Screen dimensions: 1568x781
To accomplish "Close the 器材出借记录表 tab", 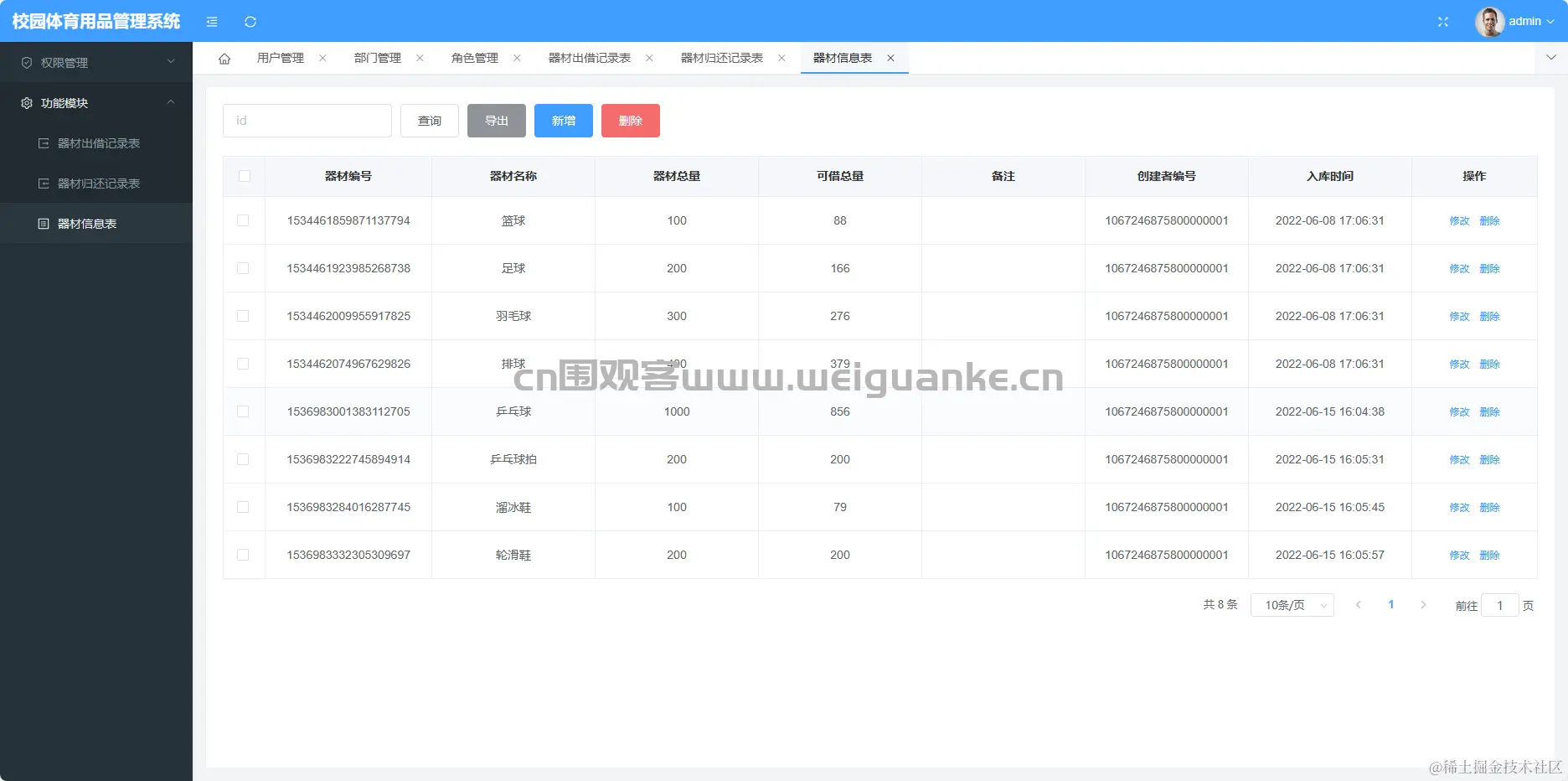I will (649, 58).
